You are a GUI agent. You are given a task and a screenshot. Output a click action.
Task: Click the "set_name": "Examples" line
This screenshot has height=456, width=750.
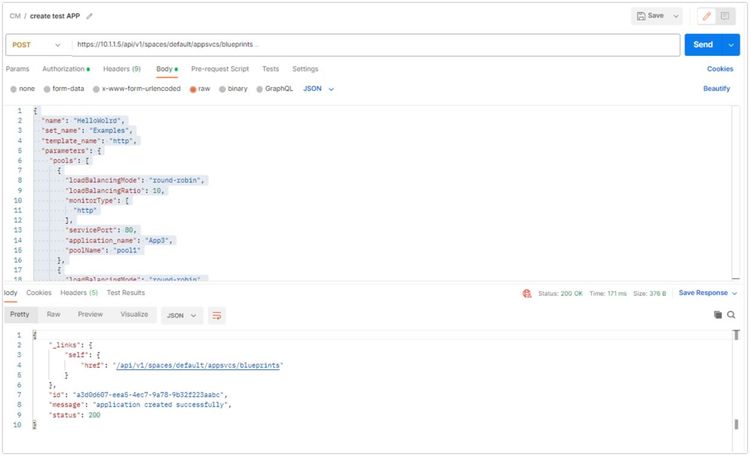[87, 131]
